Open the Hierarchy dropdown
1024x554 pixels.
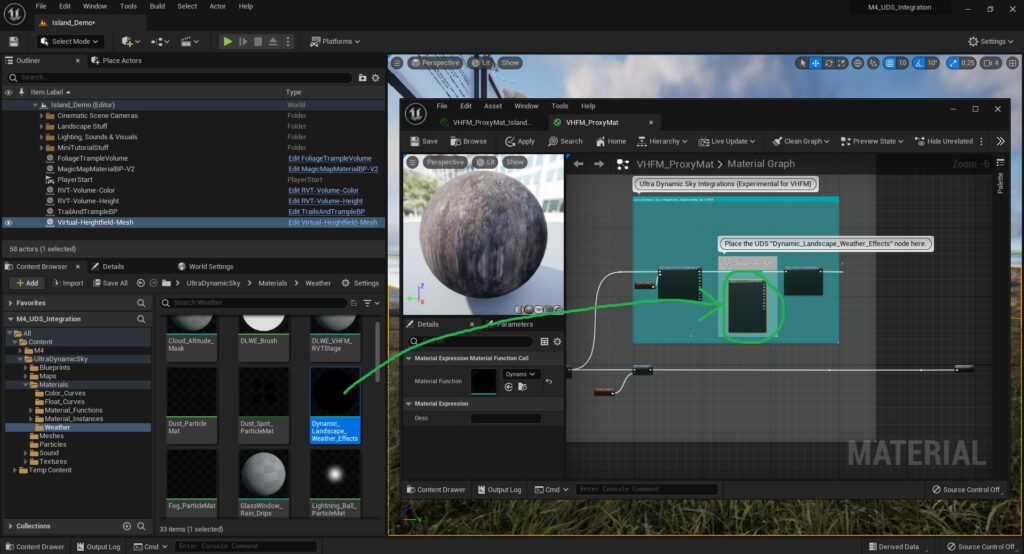[x=662, y=141]
